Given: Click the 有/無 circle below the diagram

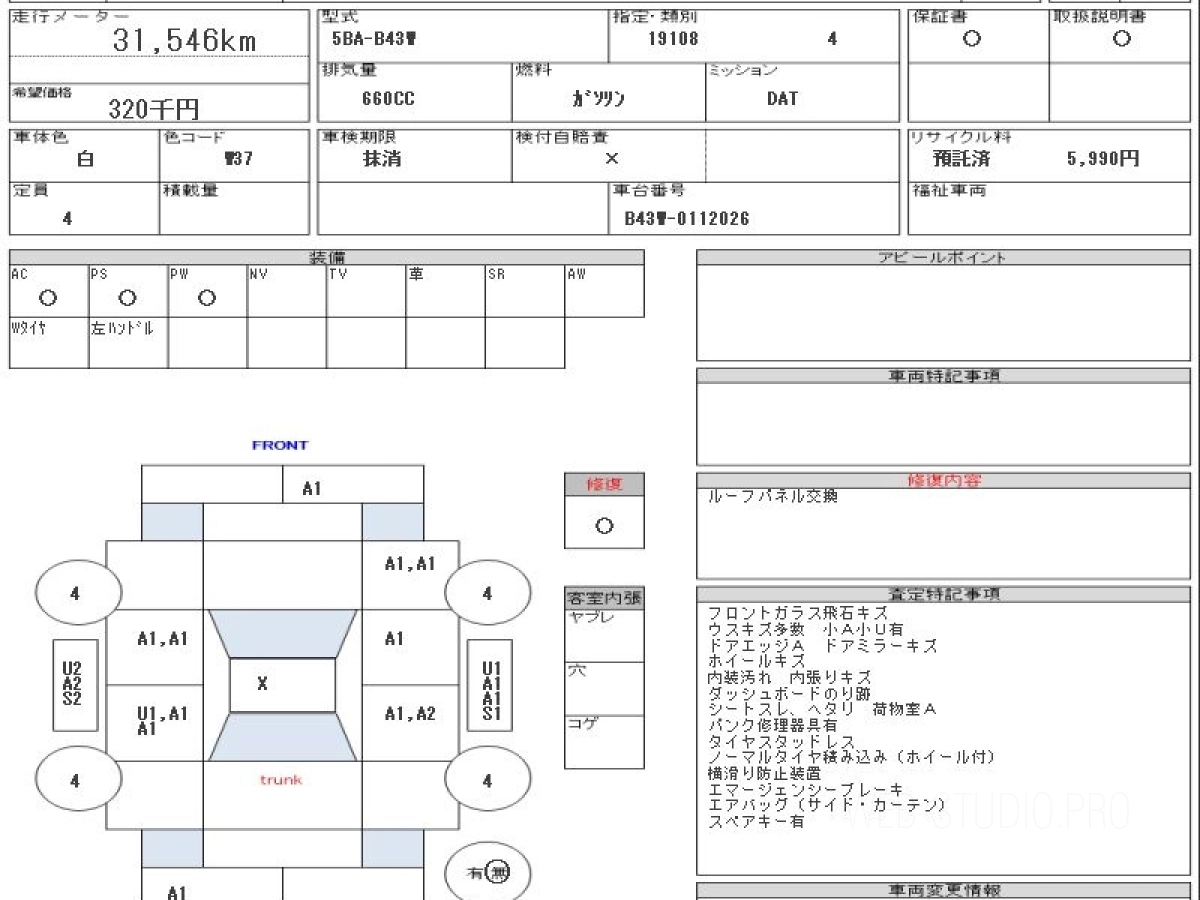Looking at the screenshot, I should click(487, 873).
